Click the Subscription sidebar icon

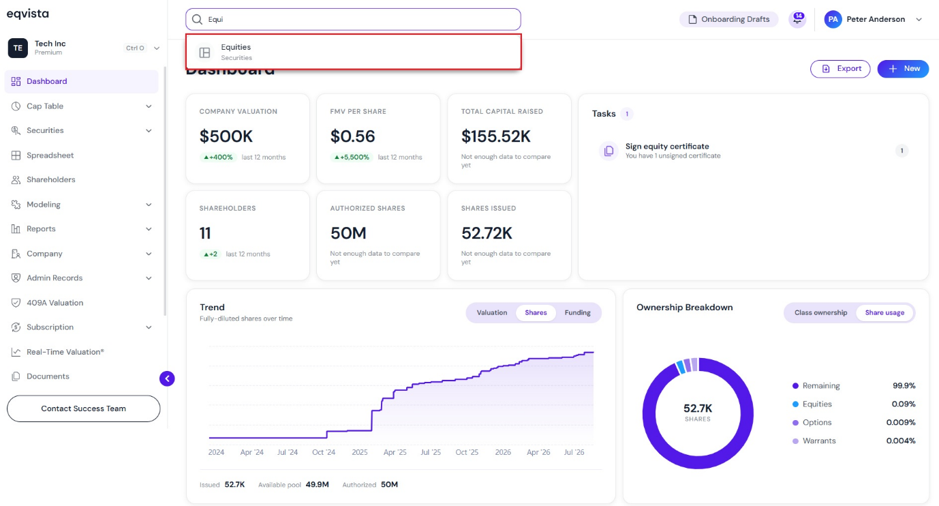pos(16,327)
